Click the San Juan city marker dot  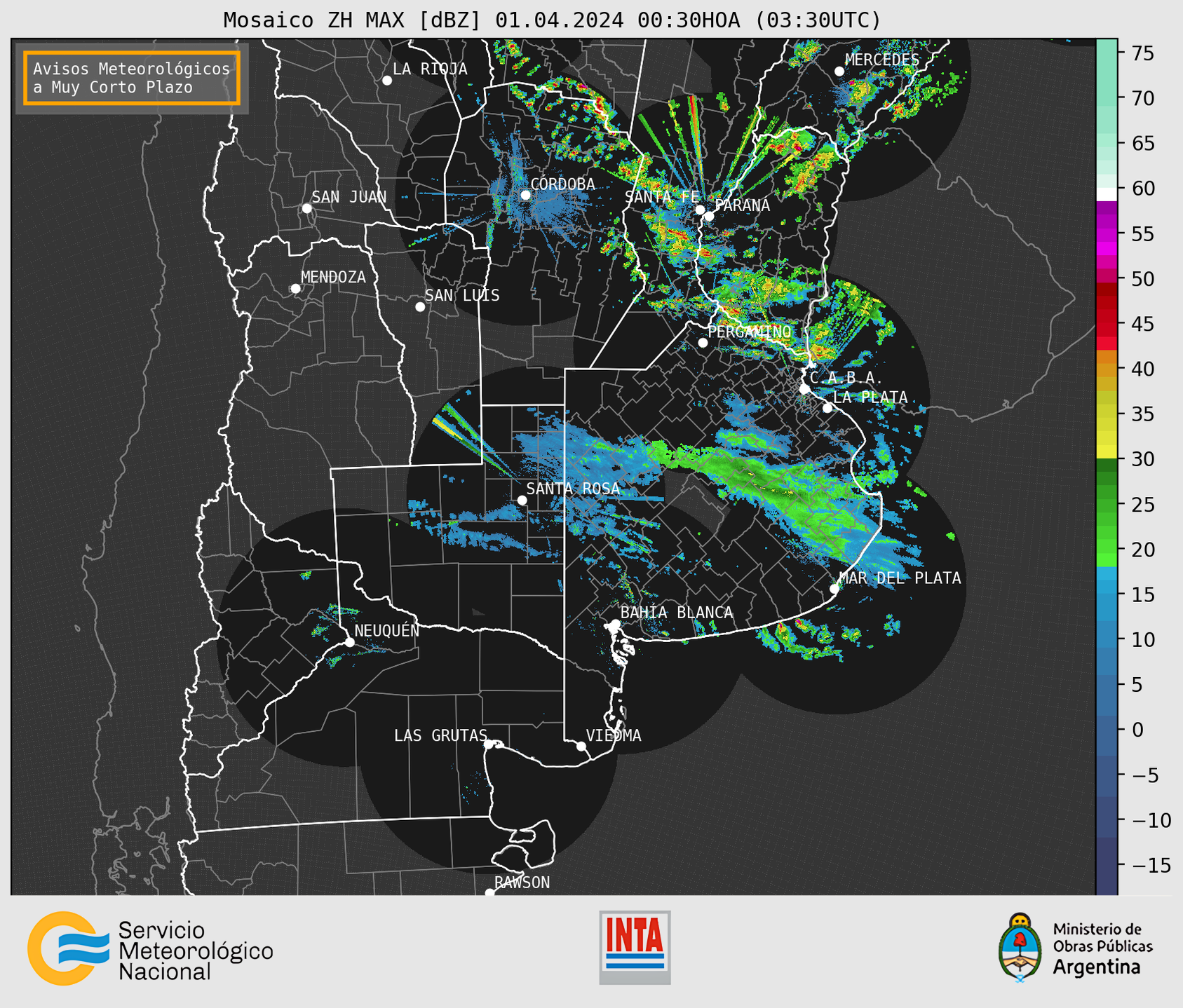point(306,208)
